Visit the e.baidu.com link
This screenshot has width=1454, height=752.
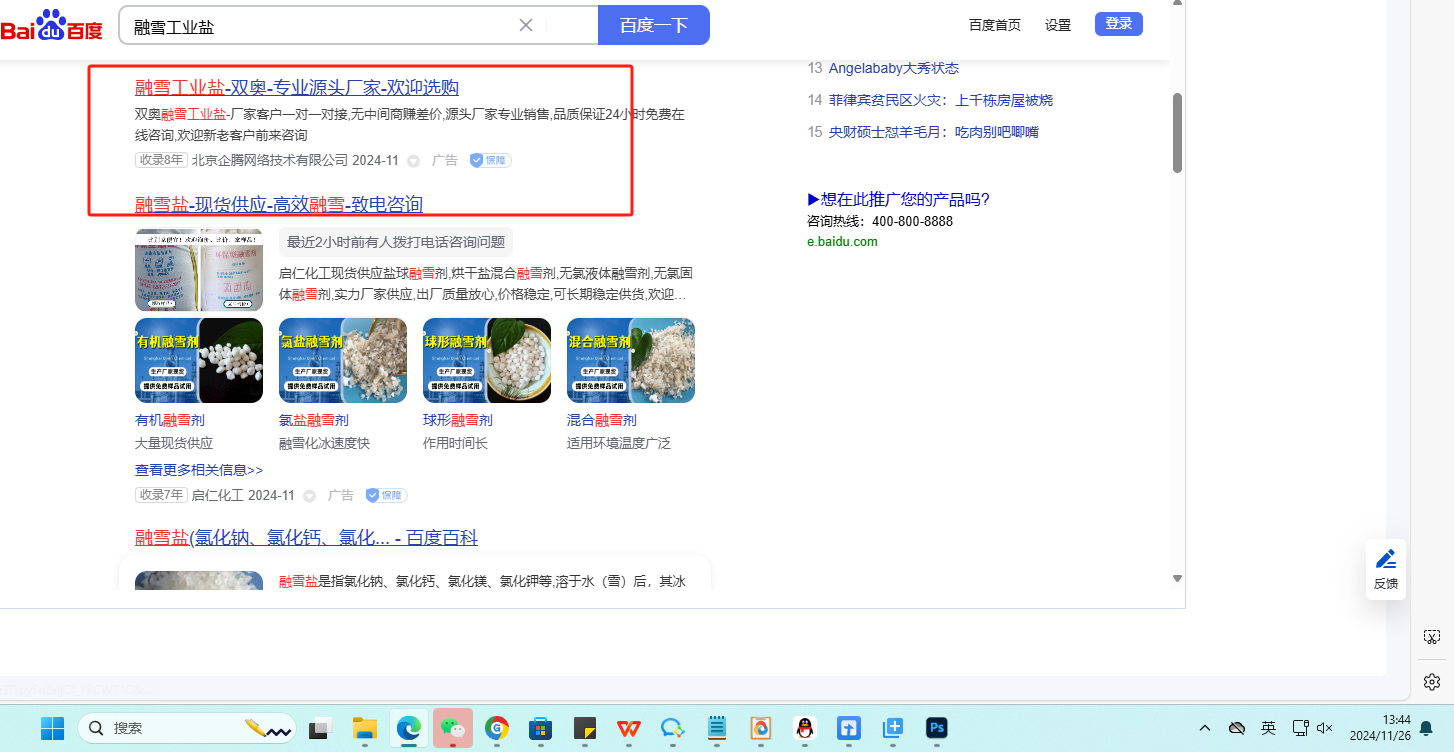tap(842, 242)
